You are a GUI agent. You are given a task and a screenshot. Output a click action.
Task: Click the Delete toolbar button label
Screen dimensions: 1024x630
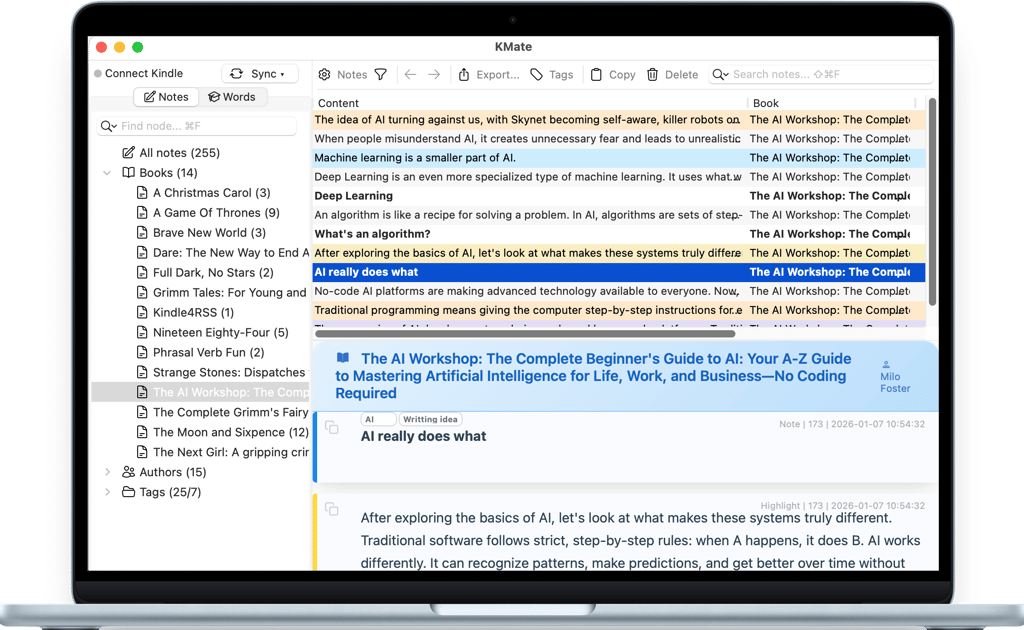coord(681,74)
